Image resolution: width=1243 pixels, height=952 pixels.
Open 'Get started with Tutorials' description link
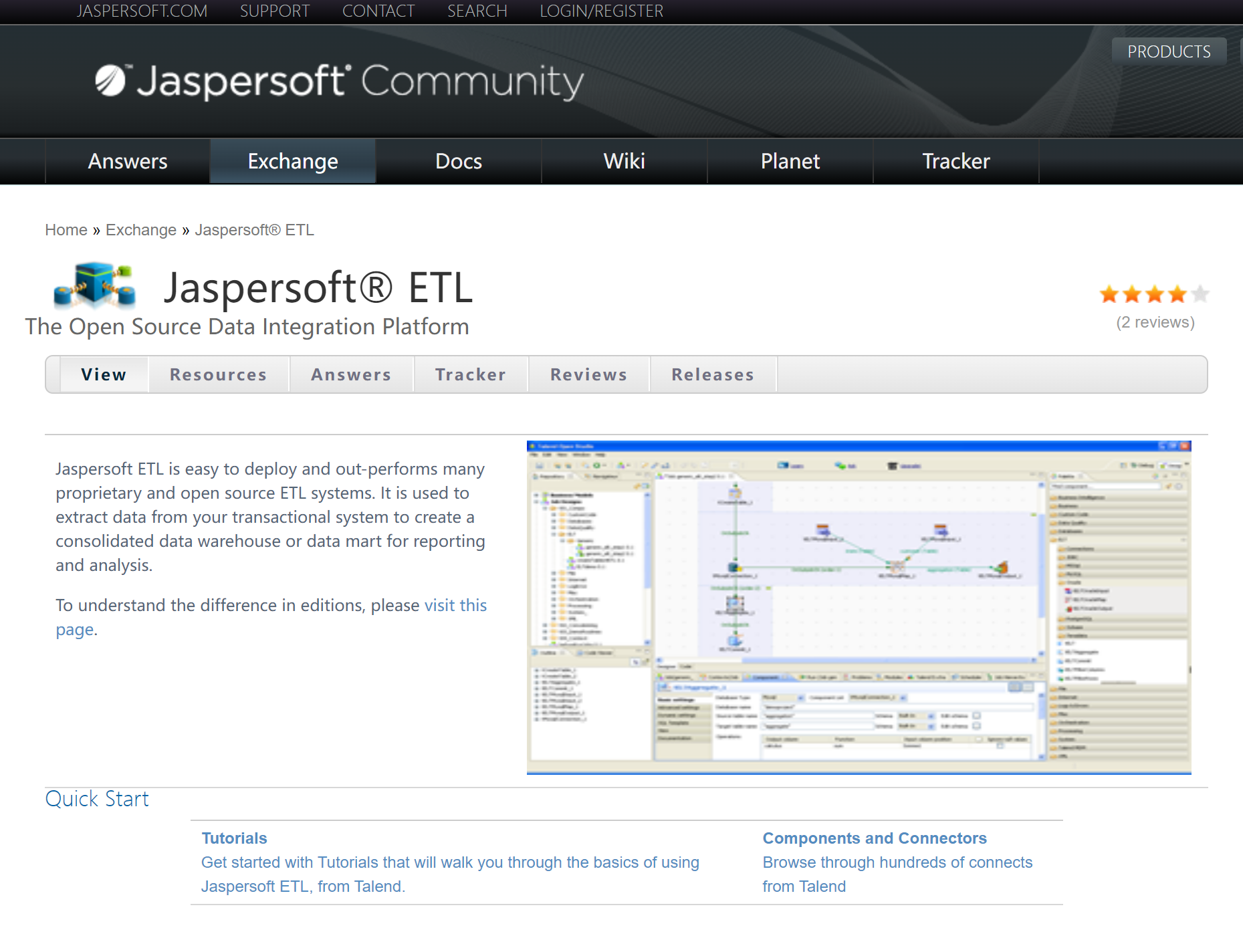click(451, 874)
